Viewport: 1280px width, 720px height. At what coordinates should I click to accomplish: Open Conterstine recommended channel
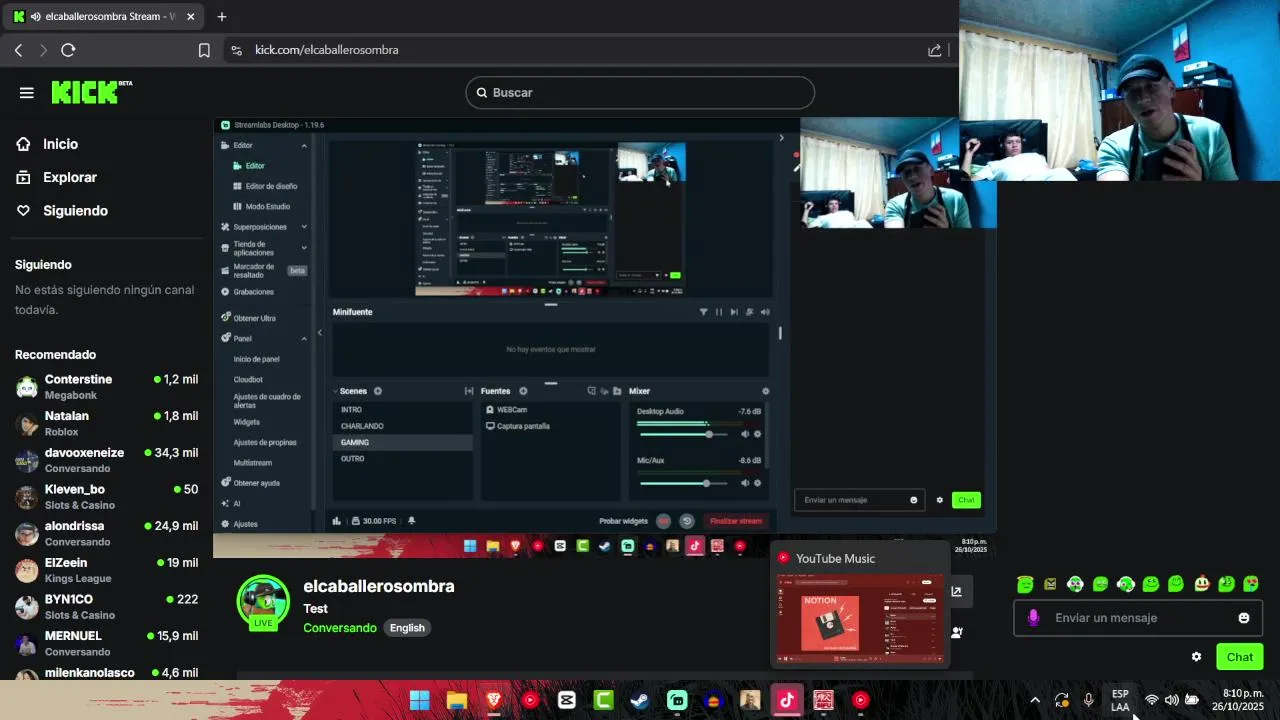pos(106,386)
